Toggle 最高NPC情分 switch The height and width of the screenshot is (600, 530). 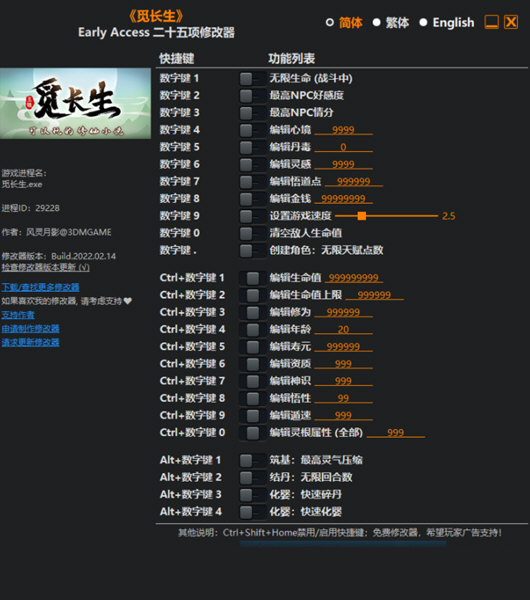(x=252, y=113)
